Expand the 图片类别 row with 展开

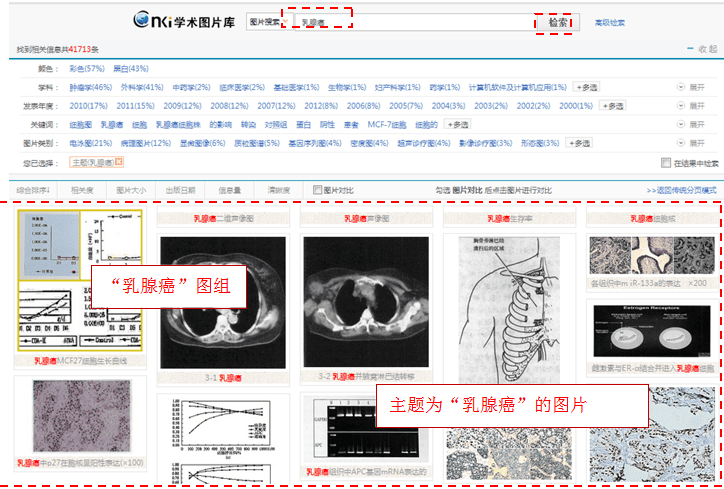pos(691,143)
